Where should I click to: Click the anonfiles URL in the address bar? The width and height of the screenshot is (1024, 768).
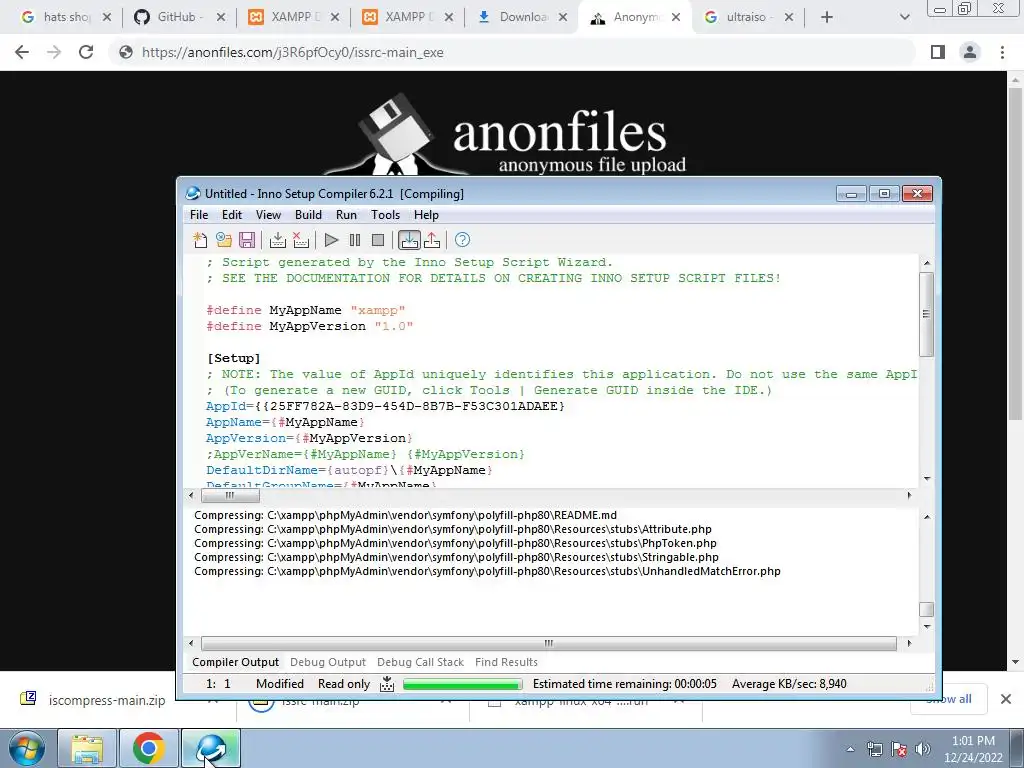click(x=293, y=52)
